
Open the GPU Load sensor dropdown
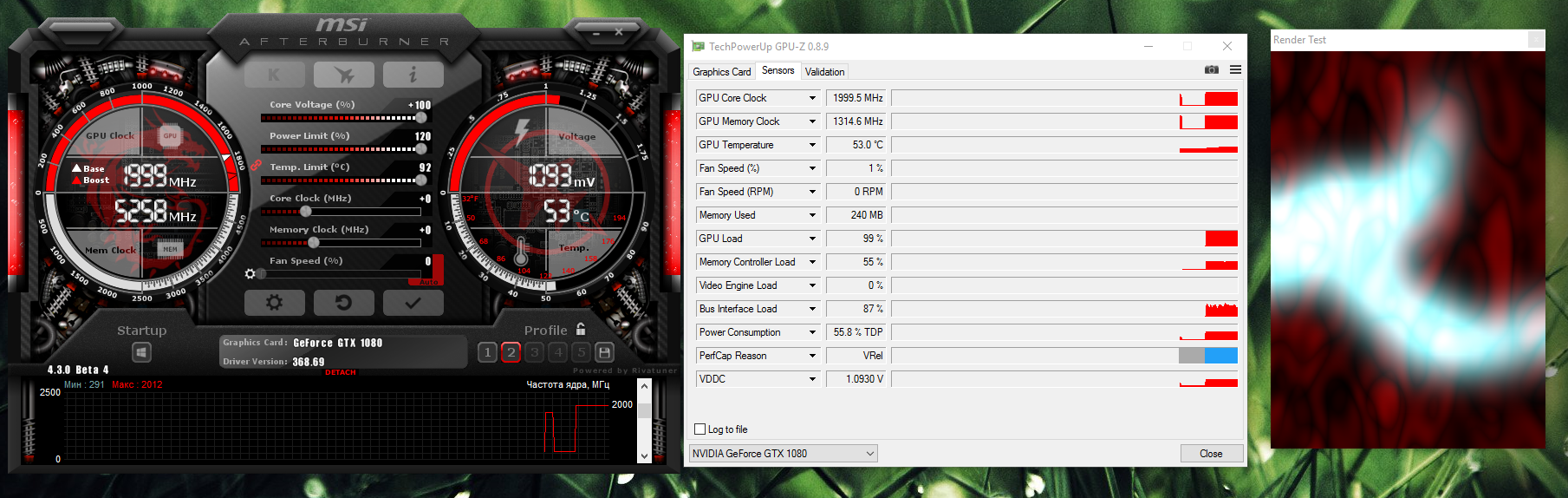pos(812,239)
